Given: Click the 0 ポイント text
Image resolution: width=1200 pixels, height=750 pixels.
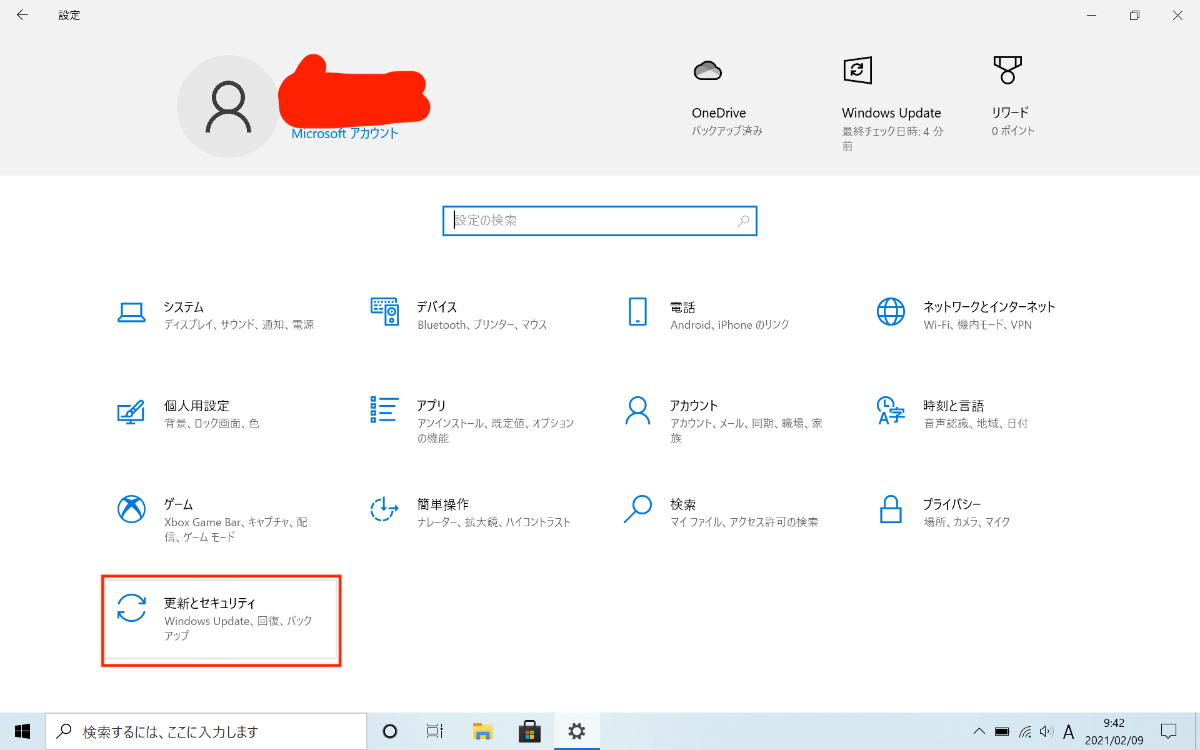Looking at the screenshot, I should (1014, 131).
